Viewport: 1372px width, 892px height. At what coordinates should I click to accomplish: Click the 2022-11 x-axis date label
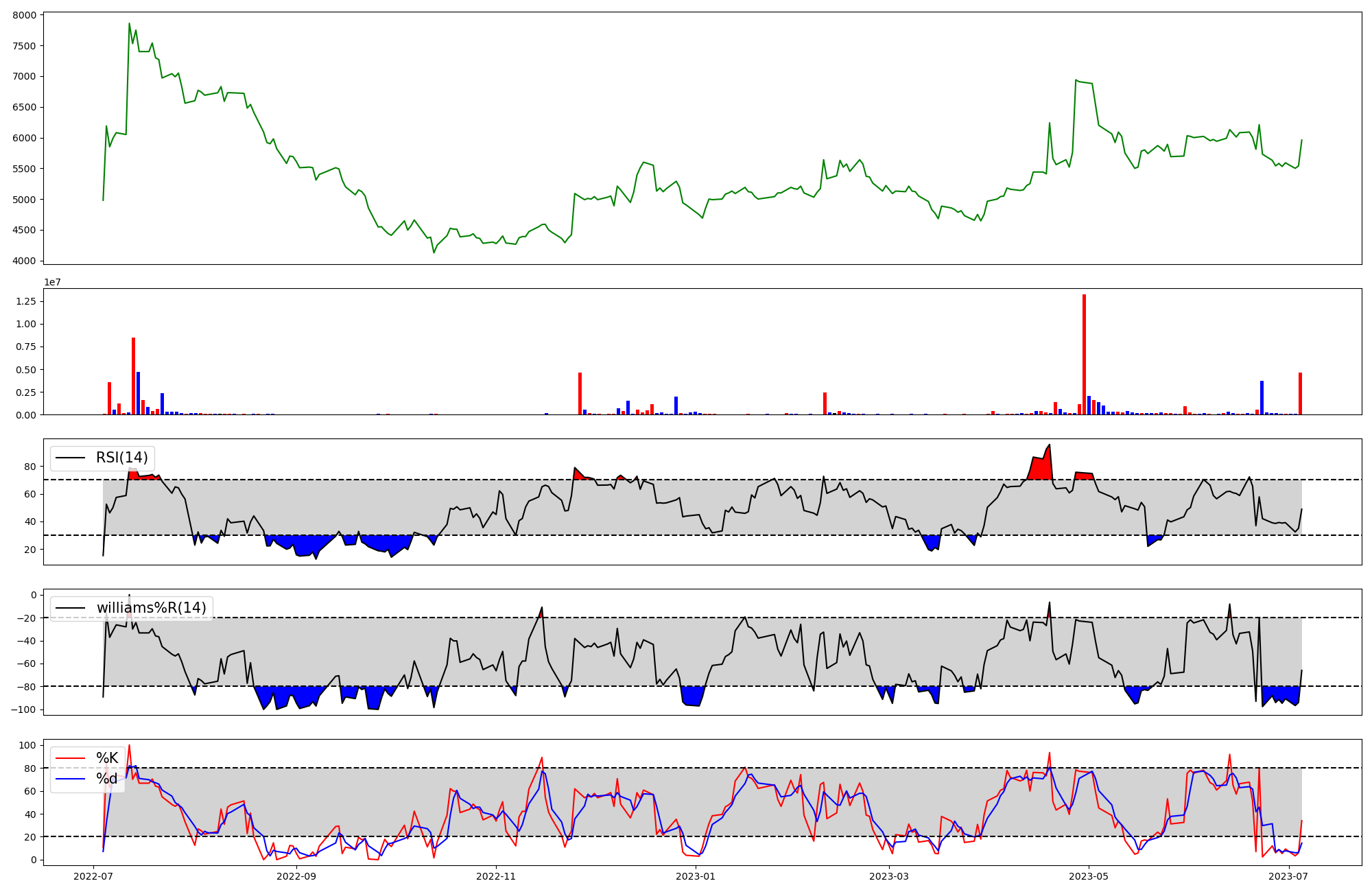(496, 876)
